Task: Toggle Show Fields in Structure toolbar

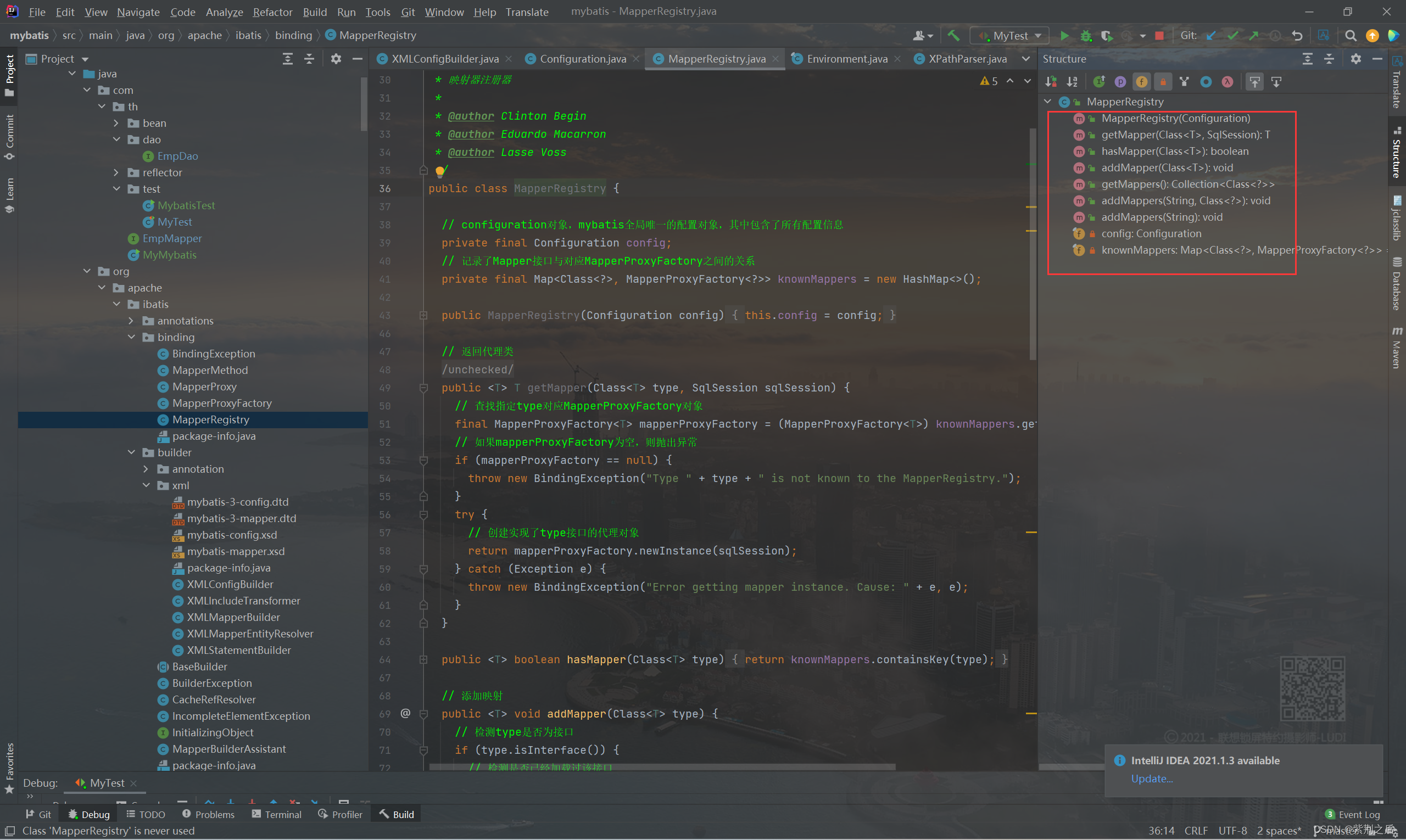Action: click(x=1142, y=81)
